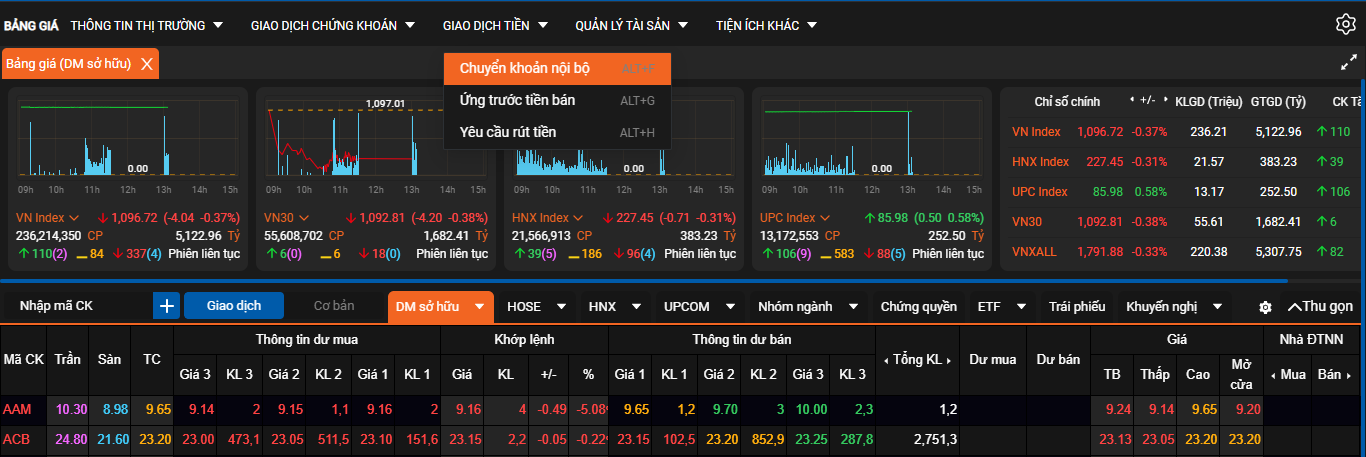The width and height of the screenshot is (1366, 457).
Task: Open the settings gear in top bar
Action: (1345, 25)
